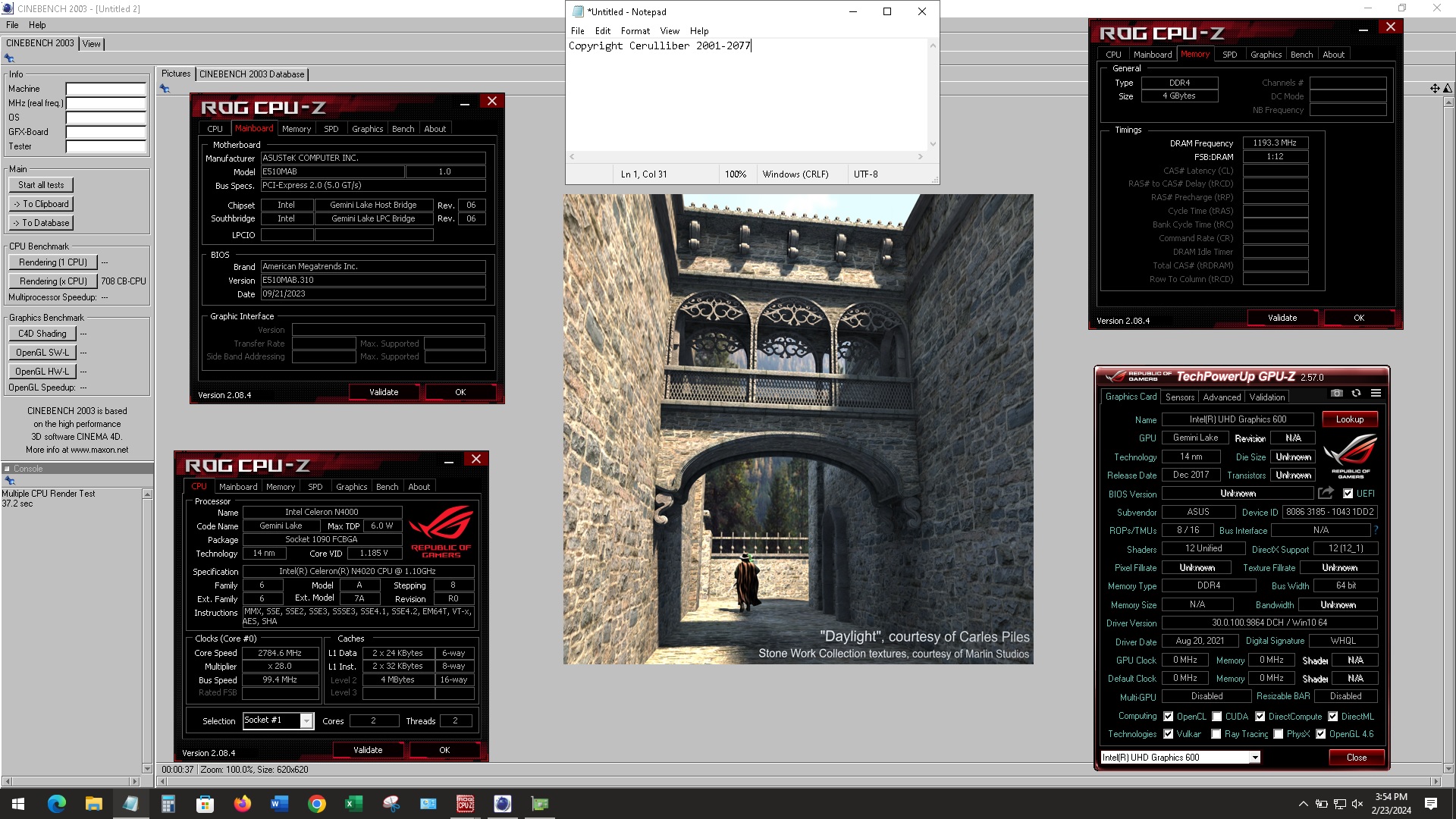This screenshot has height=819, width=1456.
Task: Click the Notepad horizontal scrollbar left arrow
Action: pyautogui.click(x=573, y=157)
